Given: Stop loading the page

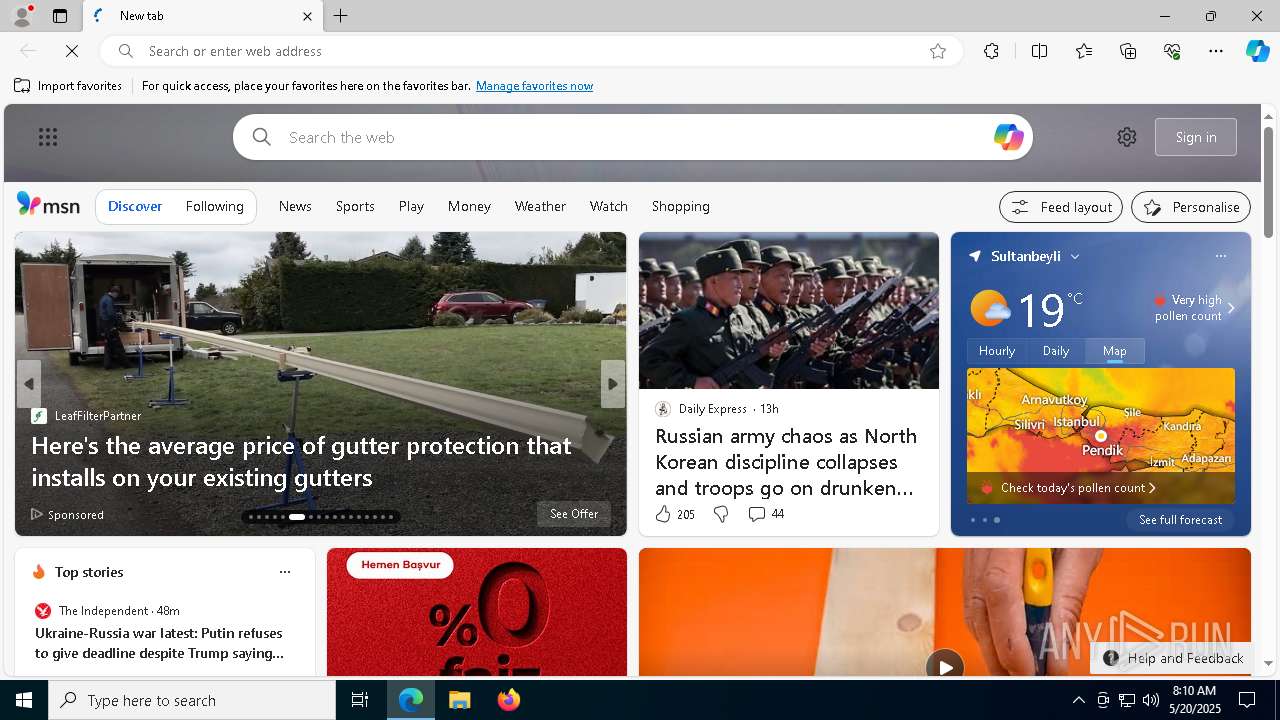Looking at the screenshot, I should click(72, 51).
